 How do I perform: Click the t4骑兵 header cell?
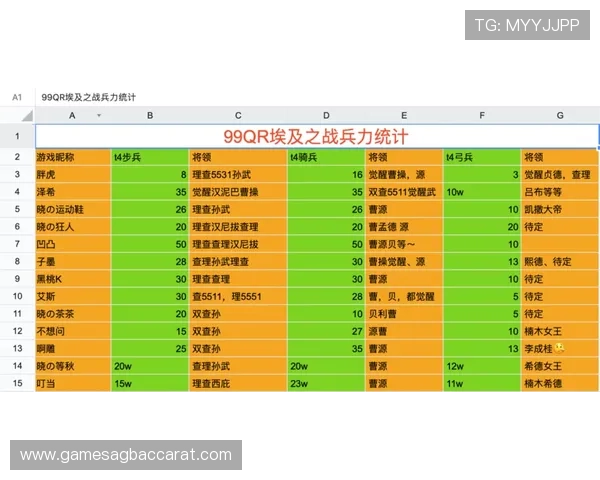(326, 157)
